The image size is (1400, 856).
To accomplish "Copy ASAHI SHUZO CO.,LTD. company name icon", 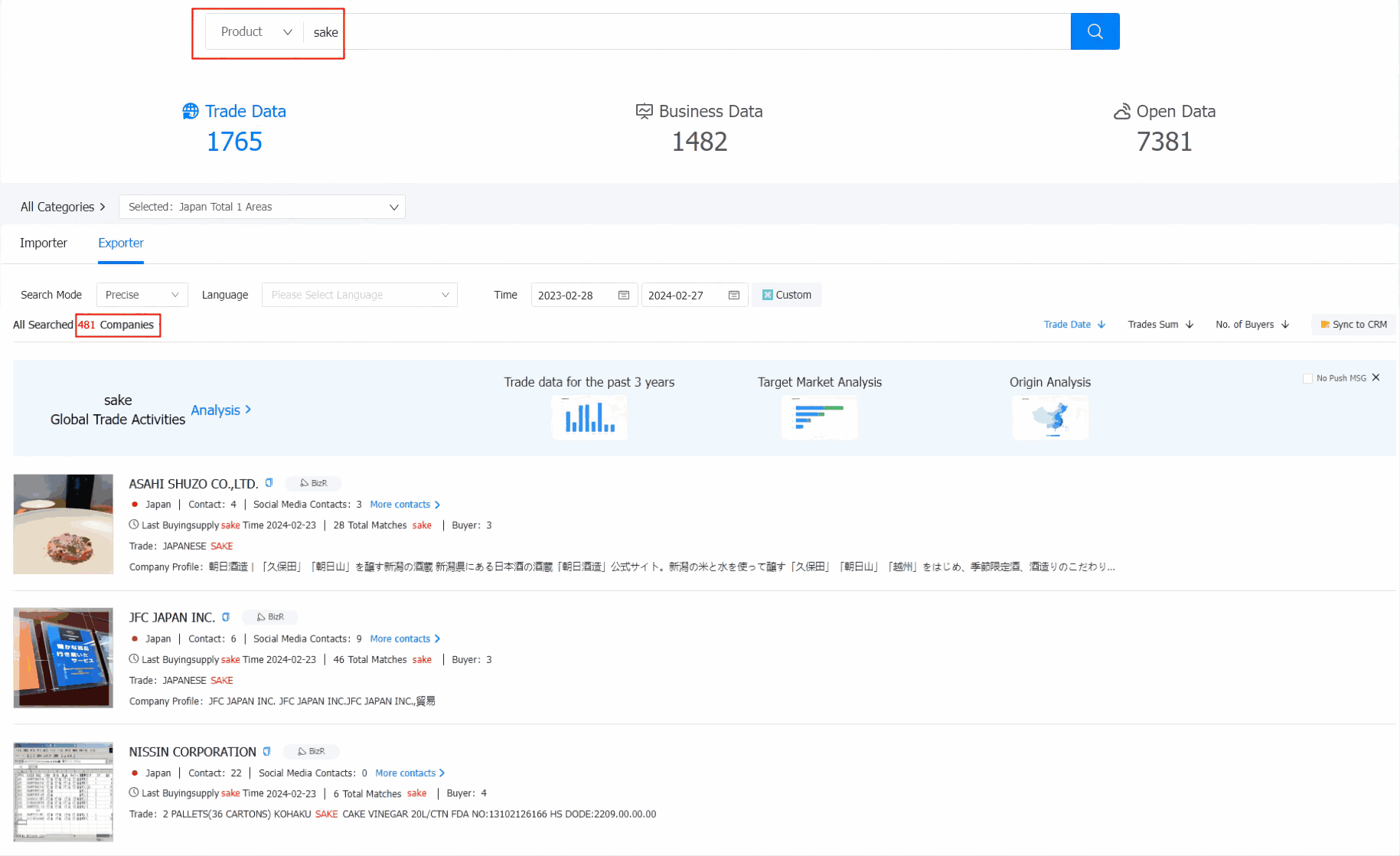I will [269, 483].
